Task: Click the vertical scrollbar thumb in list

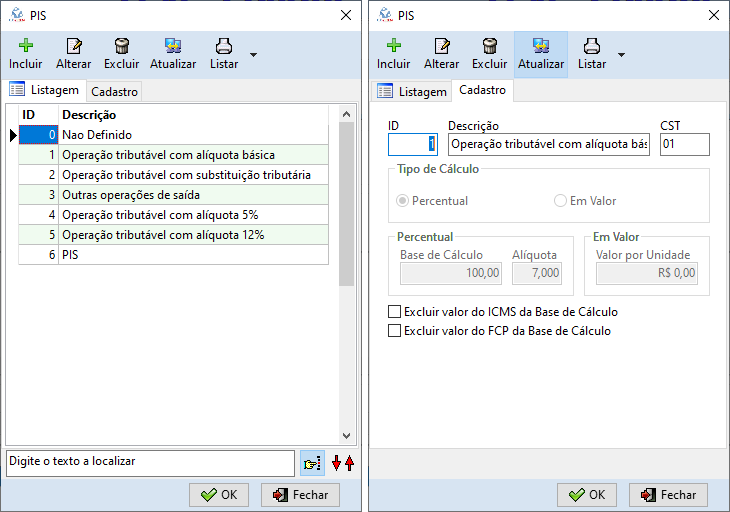Action: [346, 204]
